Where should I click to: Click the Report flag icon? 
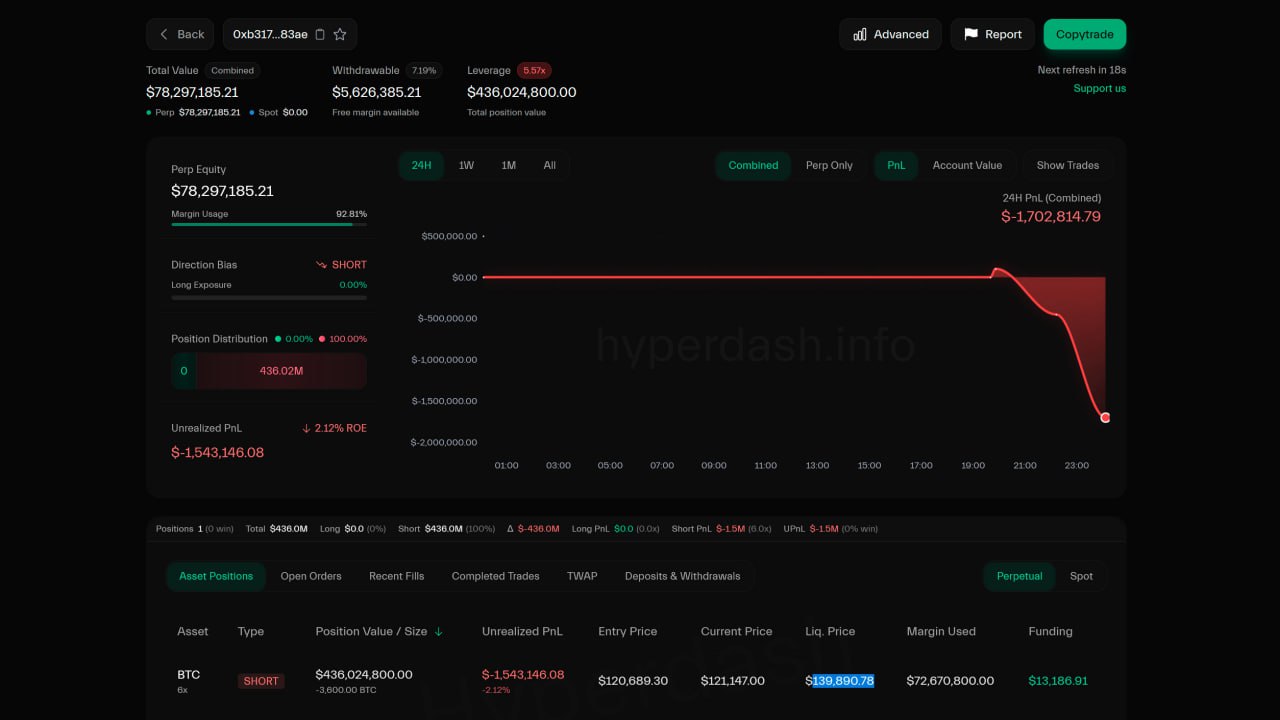pyautogui.click(x=970, y=34)
